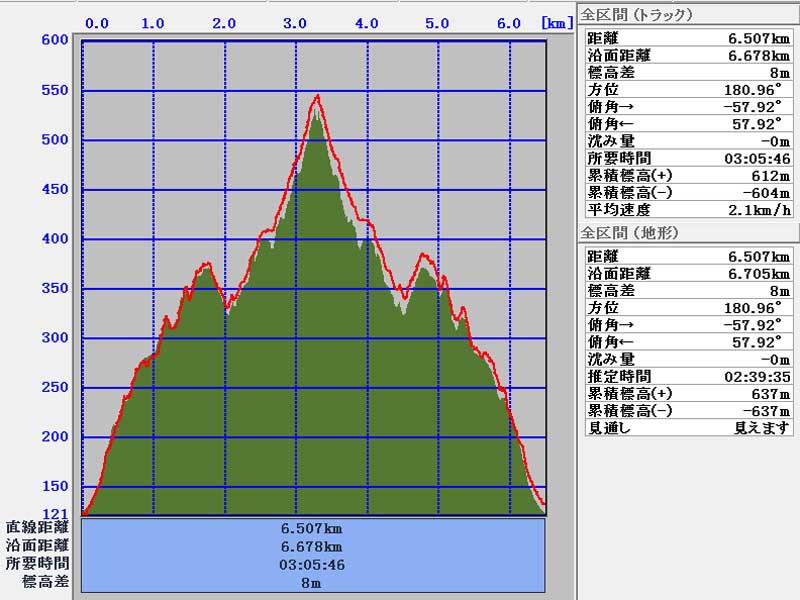The image size is (800, 600).
Task: Click 03:05:46 in the blue summary bar
Action: (x=313, y=564)
